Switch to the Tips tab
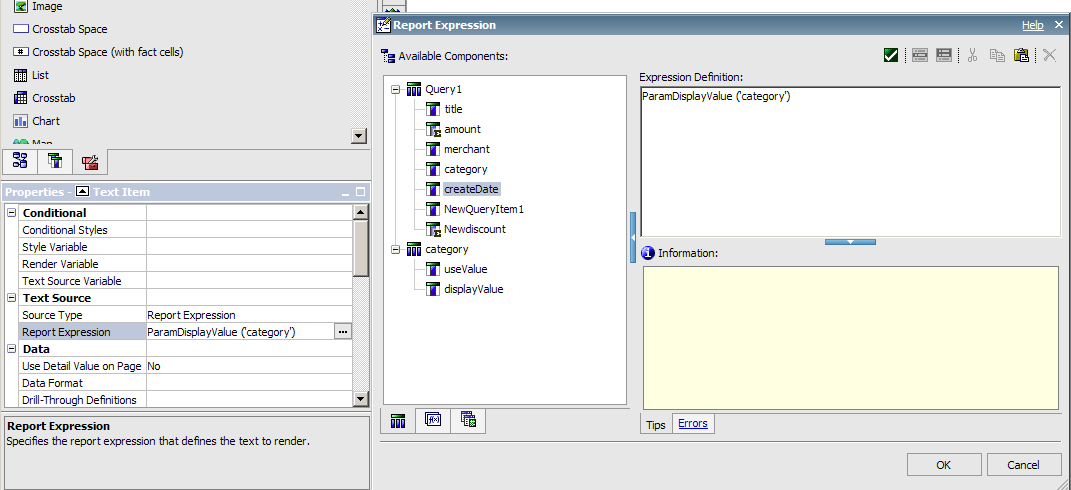This screenshot has height=490, width=1071. coord(656,424)
